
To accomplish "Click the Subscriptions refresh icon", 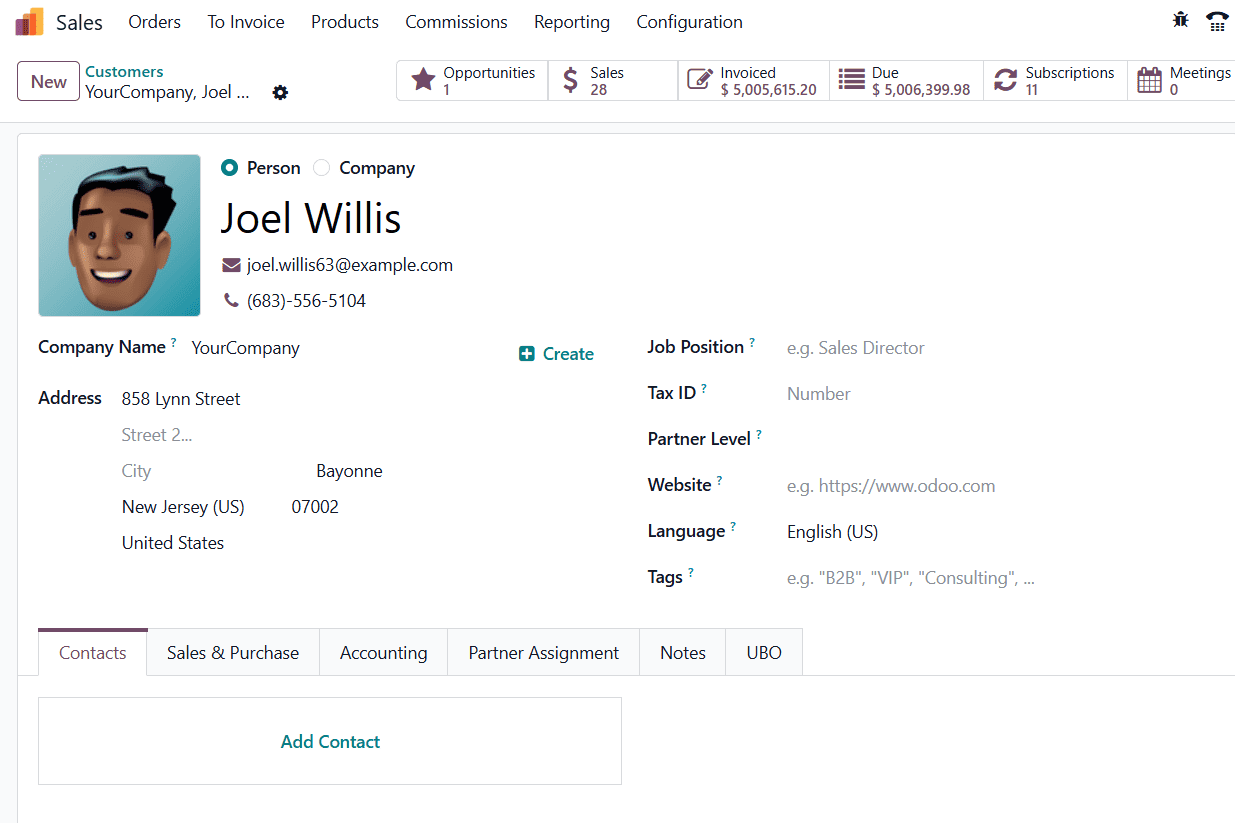I will coord(1005,79).
